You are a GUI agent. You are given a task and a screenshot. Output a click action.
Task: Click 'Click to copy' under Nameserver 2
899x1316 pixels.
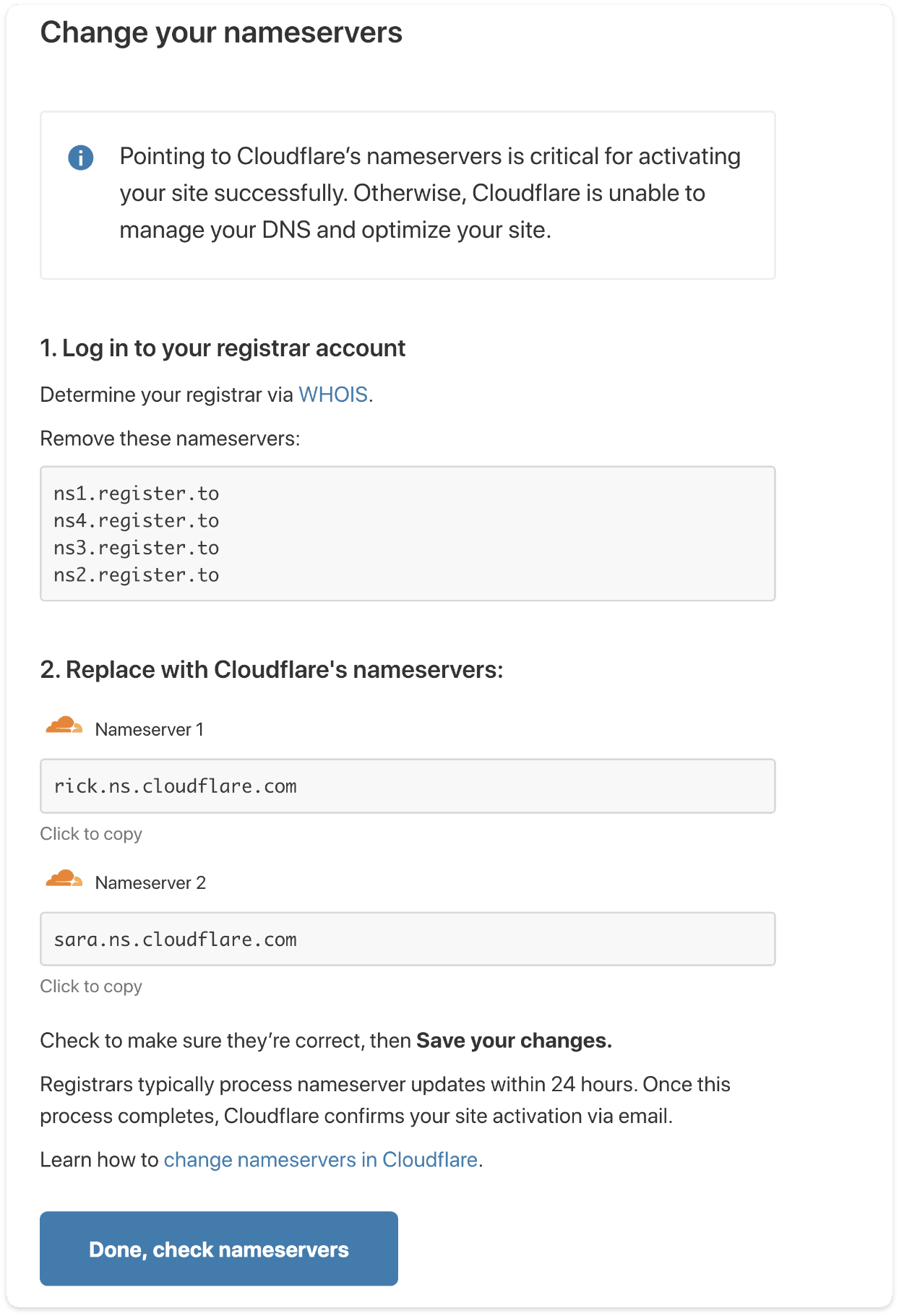91,986
